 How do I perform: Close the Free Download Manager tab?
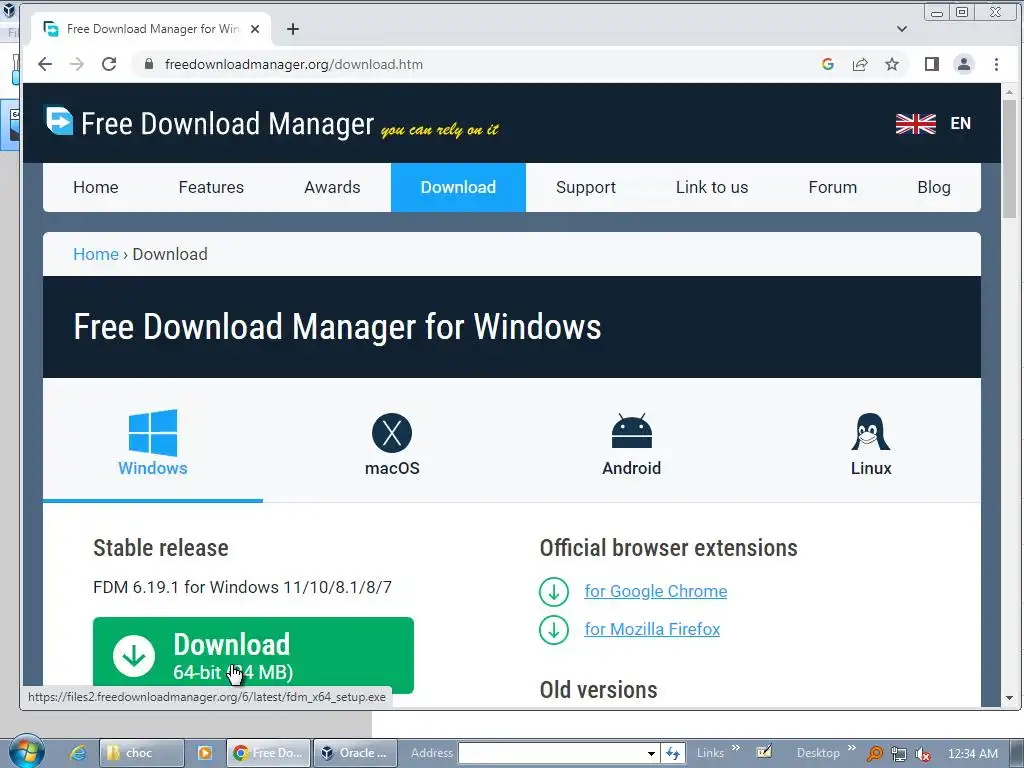255,29
